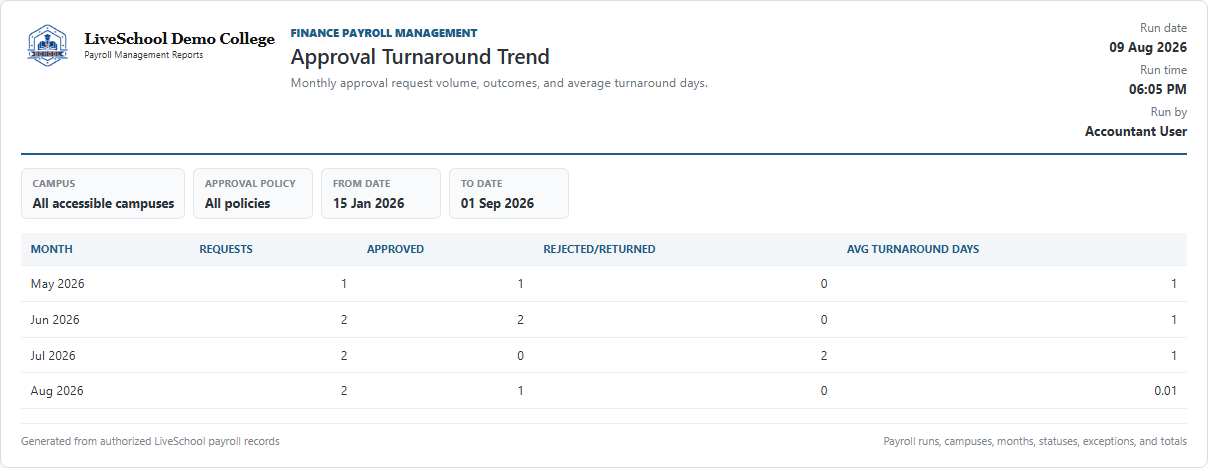
Task: Click the MONTH column header
Action: pos(52,249)
